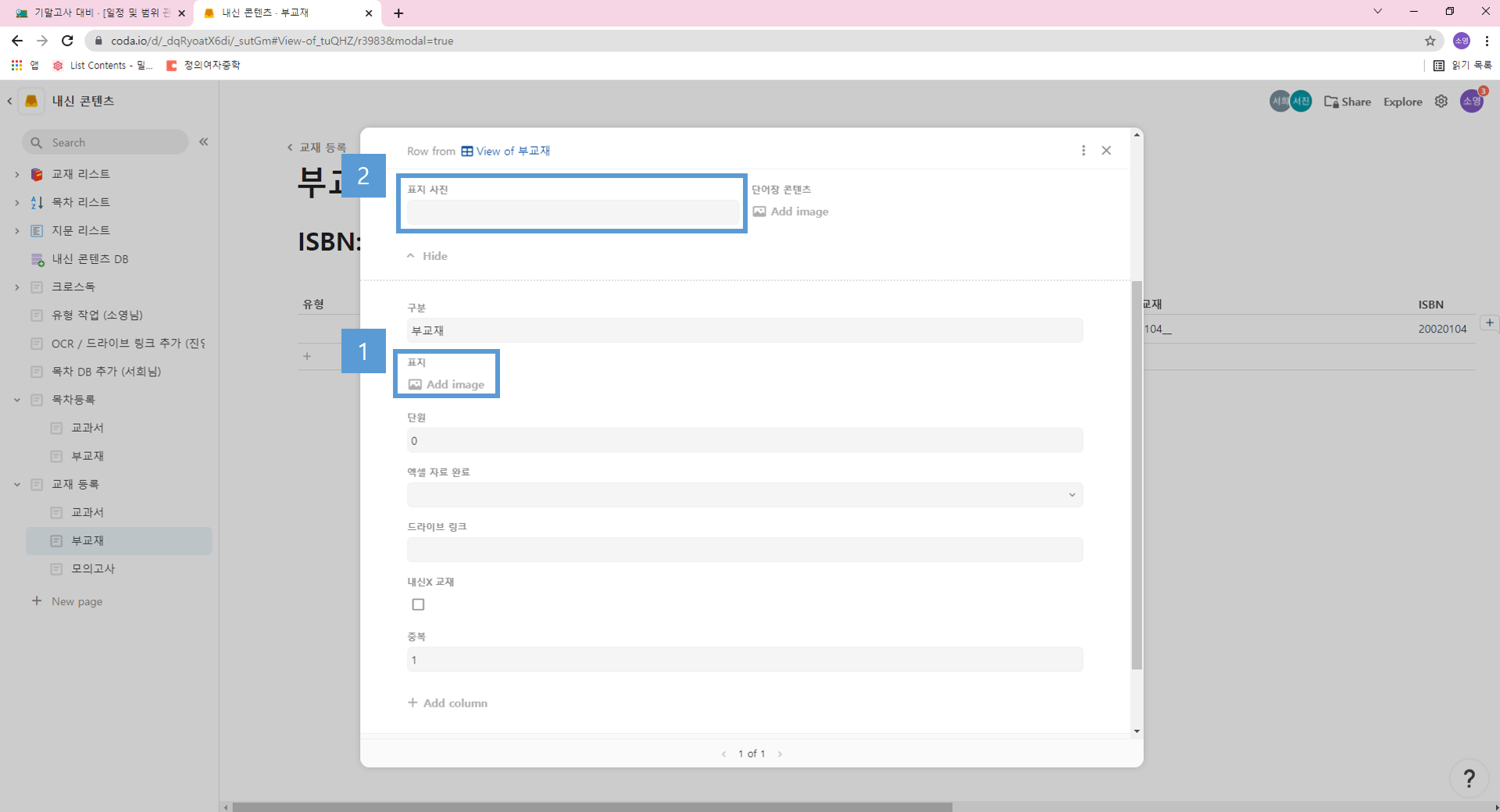
Task: Collapse the sidebar with double chevron
Action: click(204, 142)
